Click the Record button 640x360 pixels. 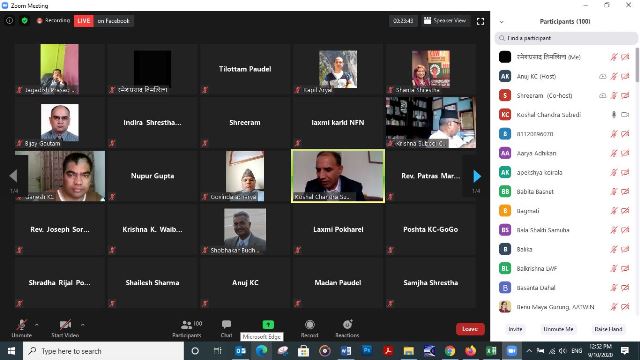pos(309,328)
